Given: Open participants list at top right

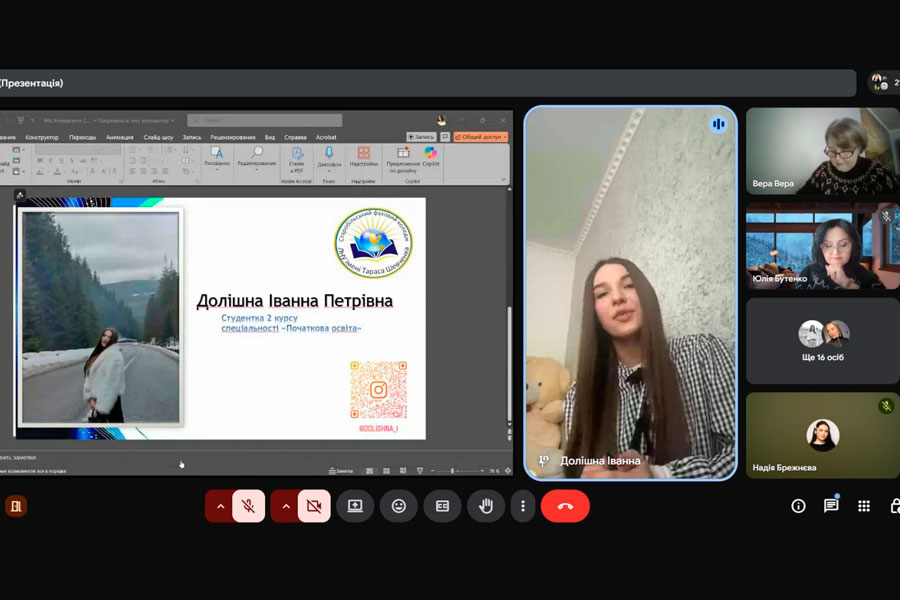Looking at the screenshot, I should (884, 83).
